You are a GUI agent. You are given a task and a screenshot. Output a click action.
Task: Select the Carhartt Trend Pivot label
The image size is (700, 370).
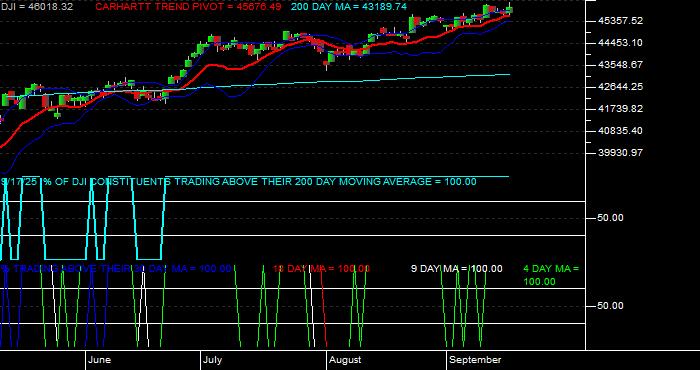[x=188, y=7]
